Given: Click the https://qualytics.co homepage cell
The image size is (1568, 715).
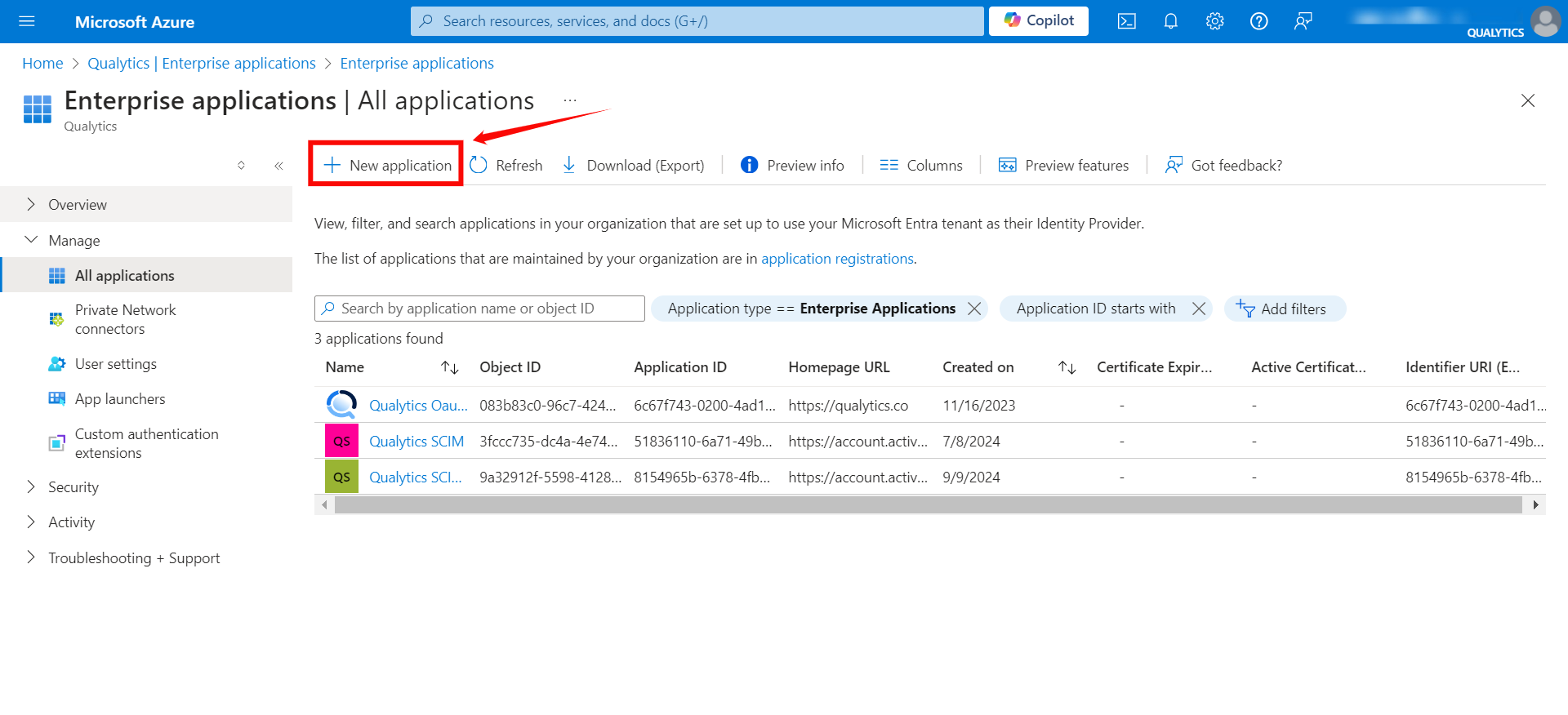Looking at the screenshot, I should pos(849,405).
